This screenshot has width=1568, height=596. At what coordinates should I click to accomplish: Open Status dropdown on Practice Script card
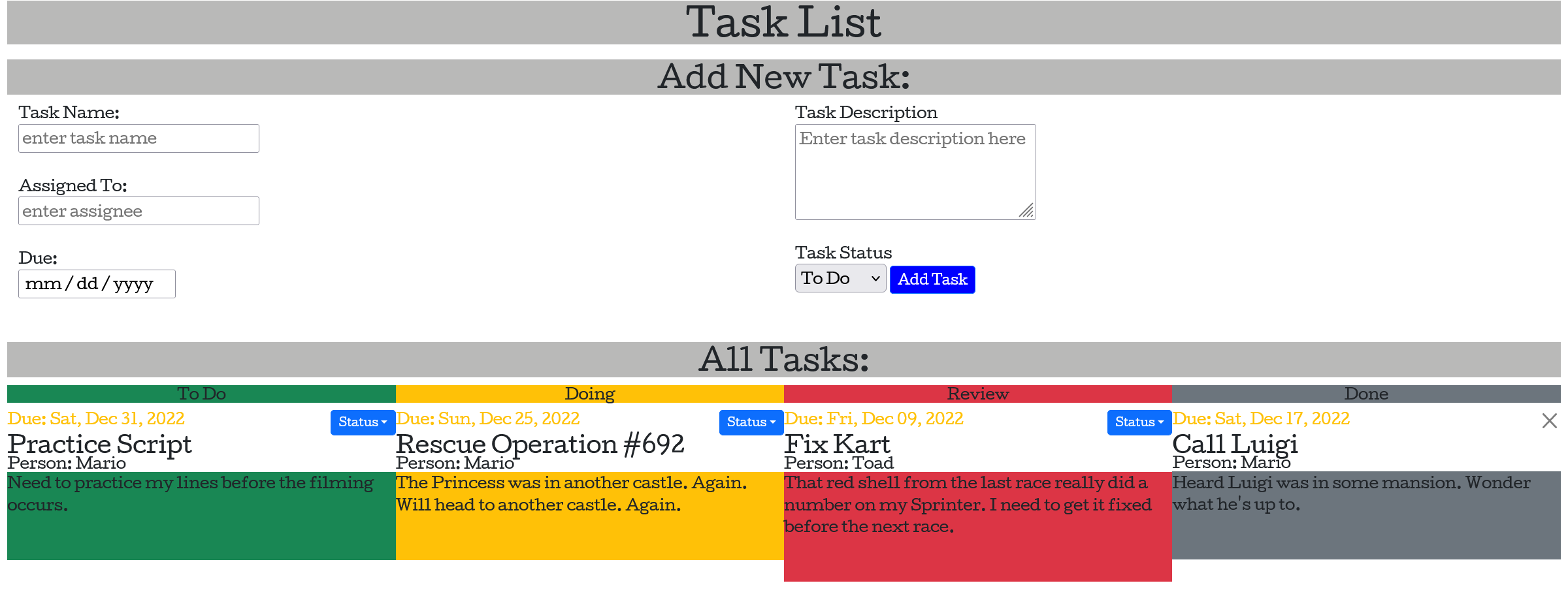tap(363, 422)
